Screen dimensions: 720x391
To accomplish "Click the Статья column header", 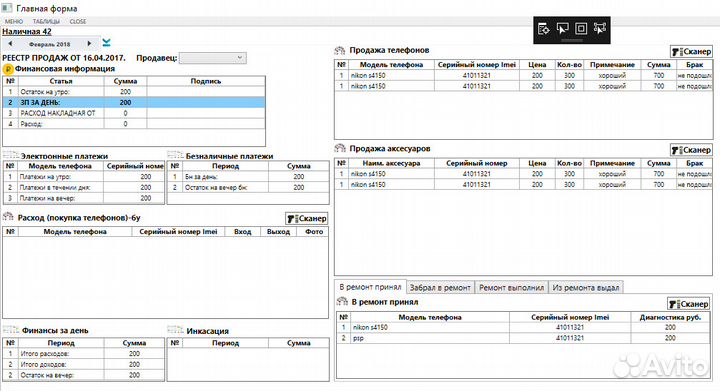I will point(61,81).
